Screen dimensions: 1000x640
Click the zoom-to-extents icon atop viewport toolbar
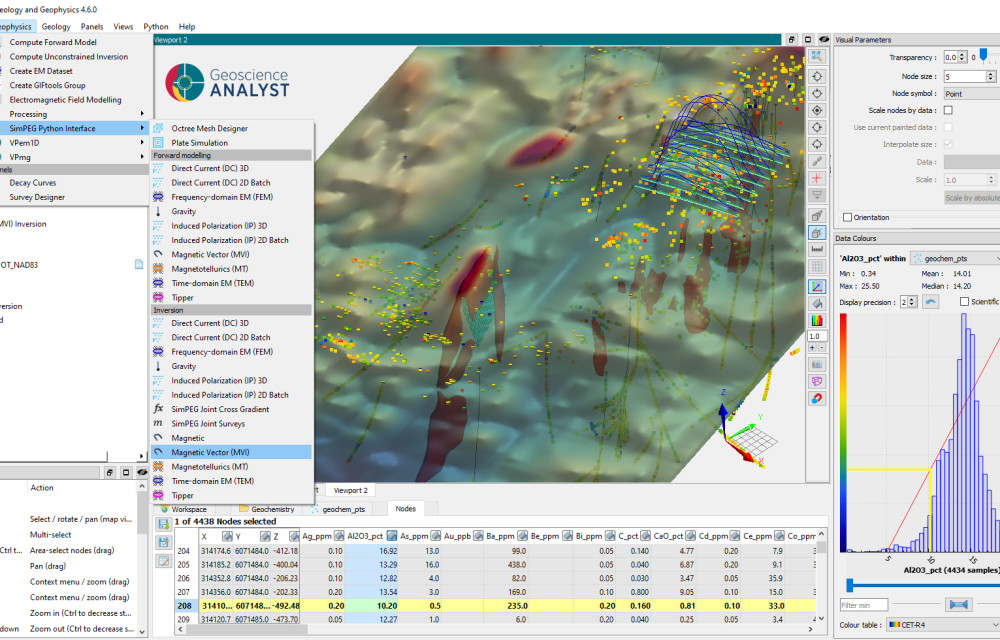pos(817,57)
